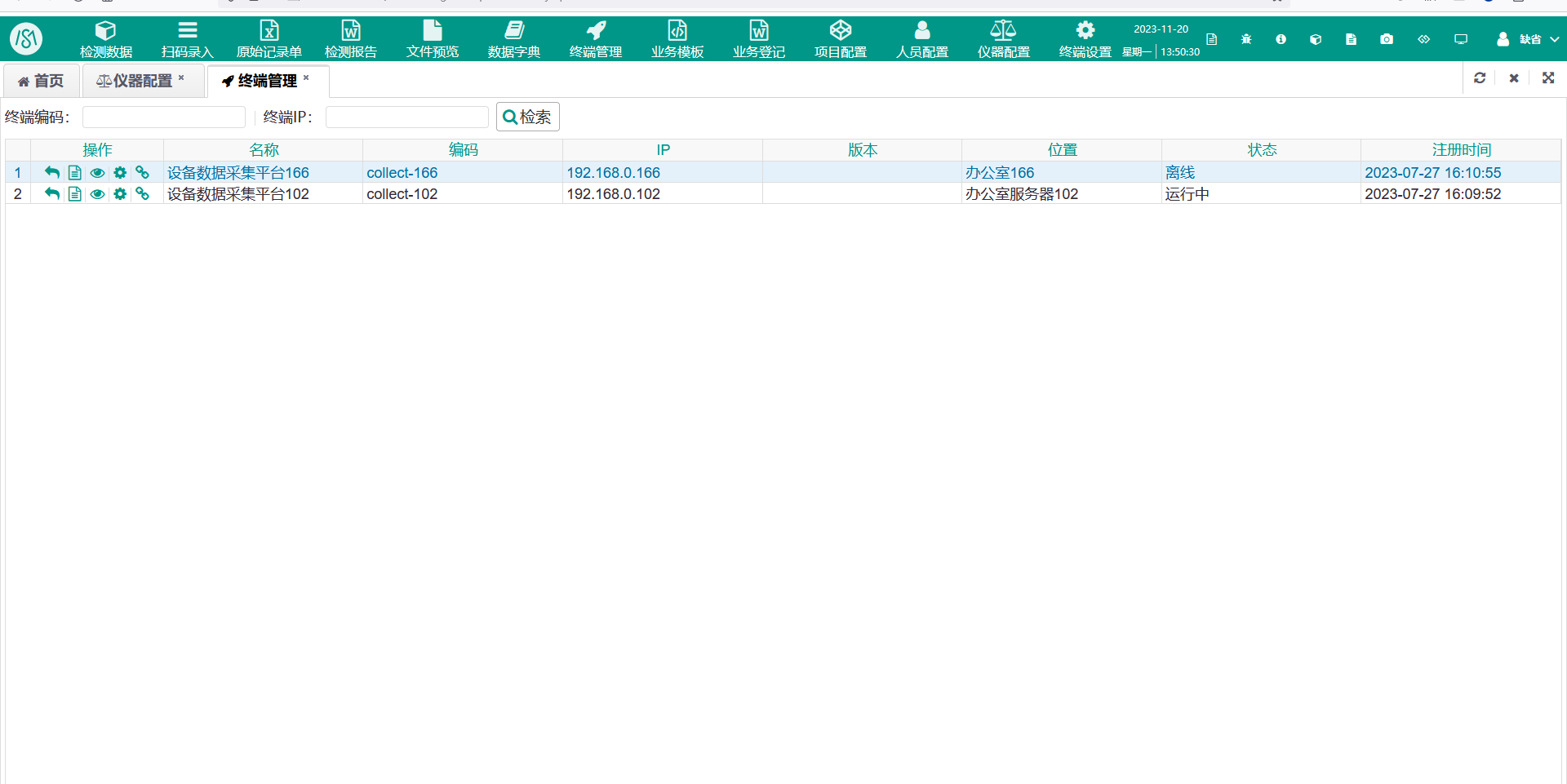This screenshot has height=784, width=1567.
Task: Open the 文件预览 module
Action: (x=433, y=39)
